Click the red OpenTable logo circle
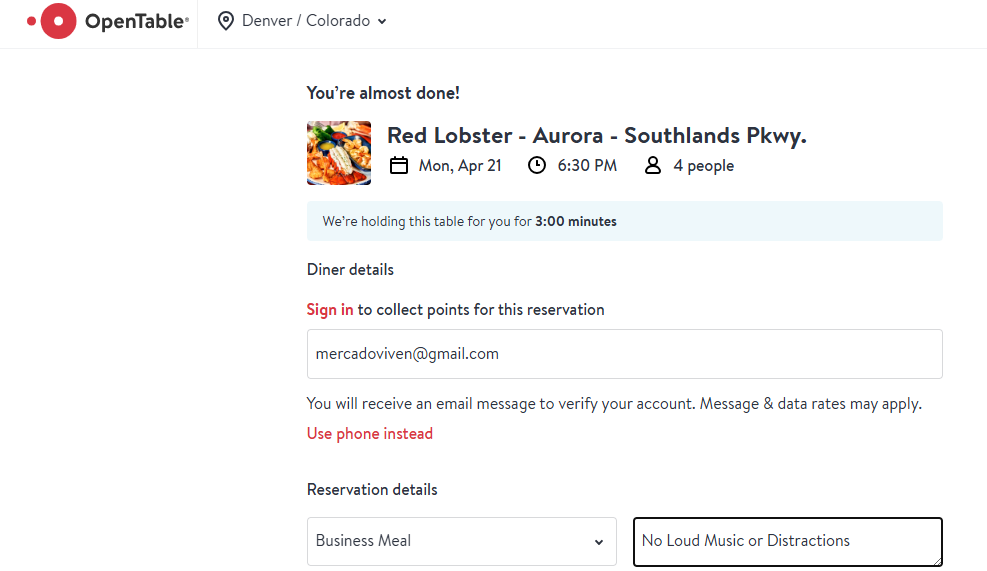The image size is (987, 571). [58, 21]
